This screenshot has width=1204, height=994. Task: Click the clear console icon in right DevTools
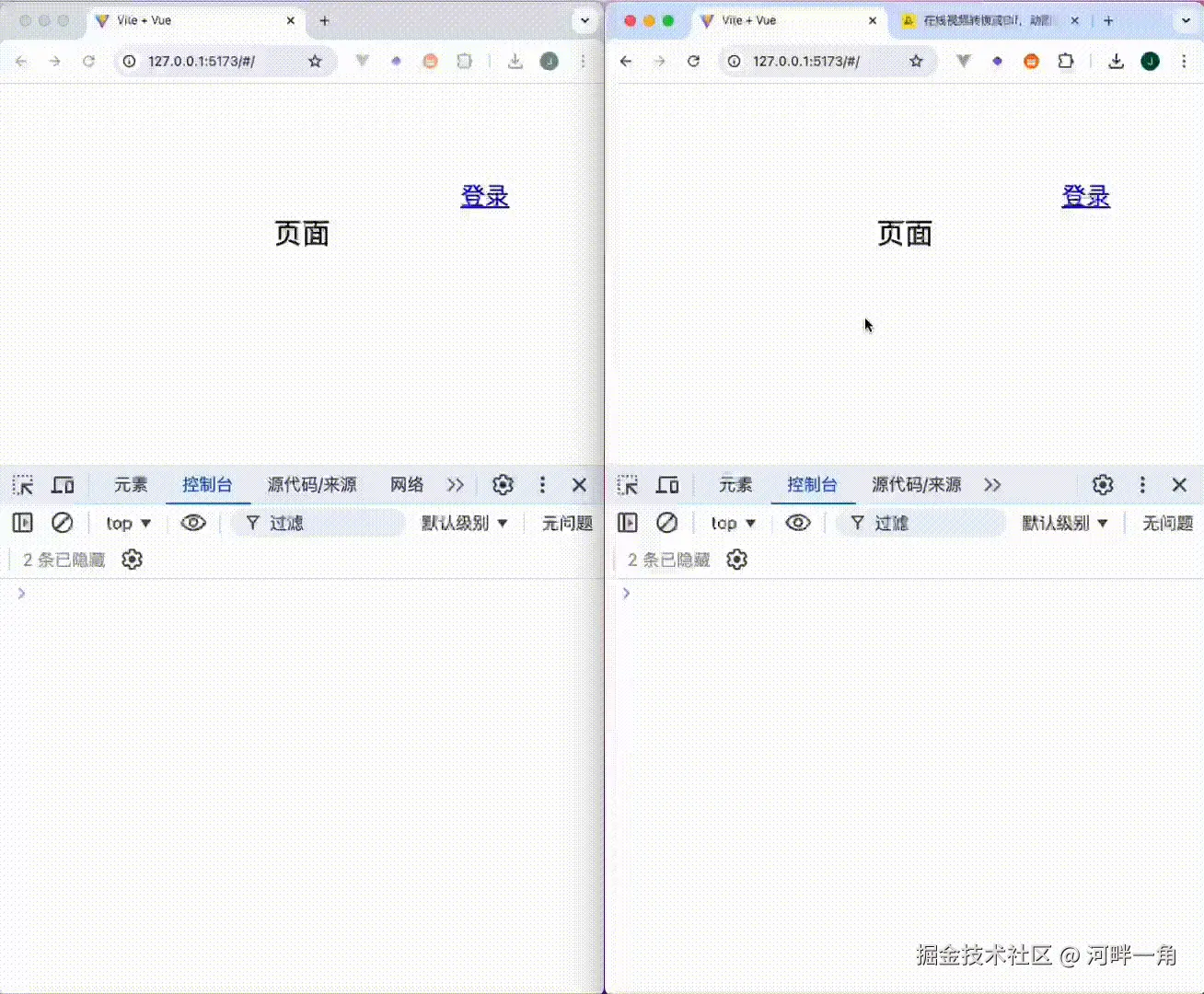click(666, 522)
